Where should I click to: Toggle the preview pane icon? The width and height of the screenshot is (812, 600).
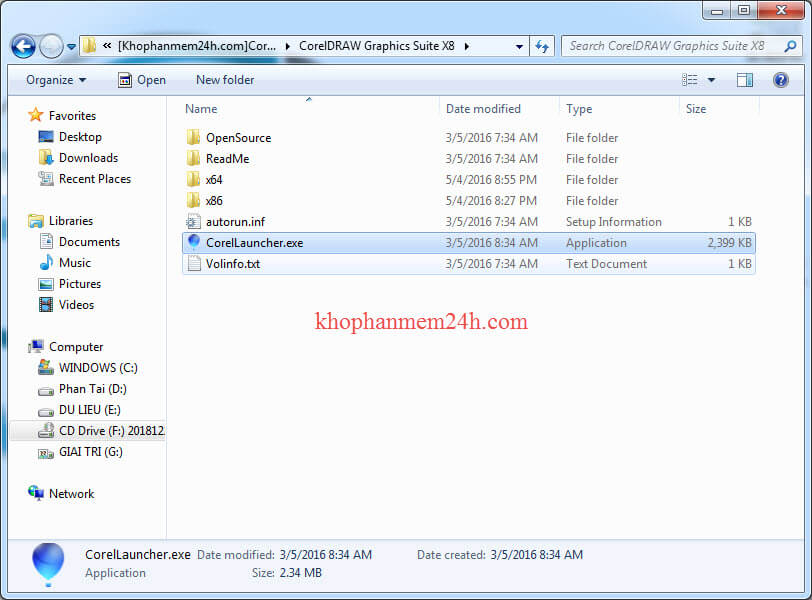click(745, 80)
